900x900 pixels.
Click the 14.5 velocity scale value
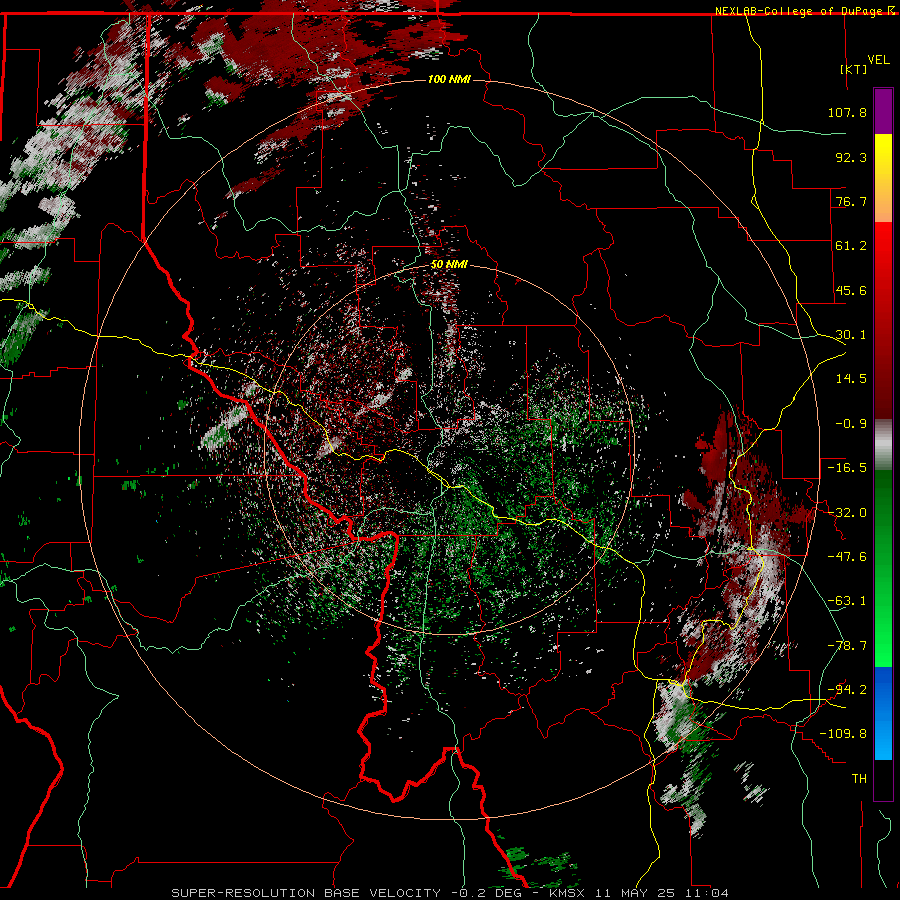tap(851, 379)
